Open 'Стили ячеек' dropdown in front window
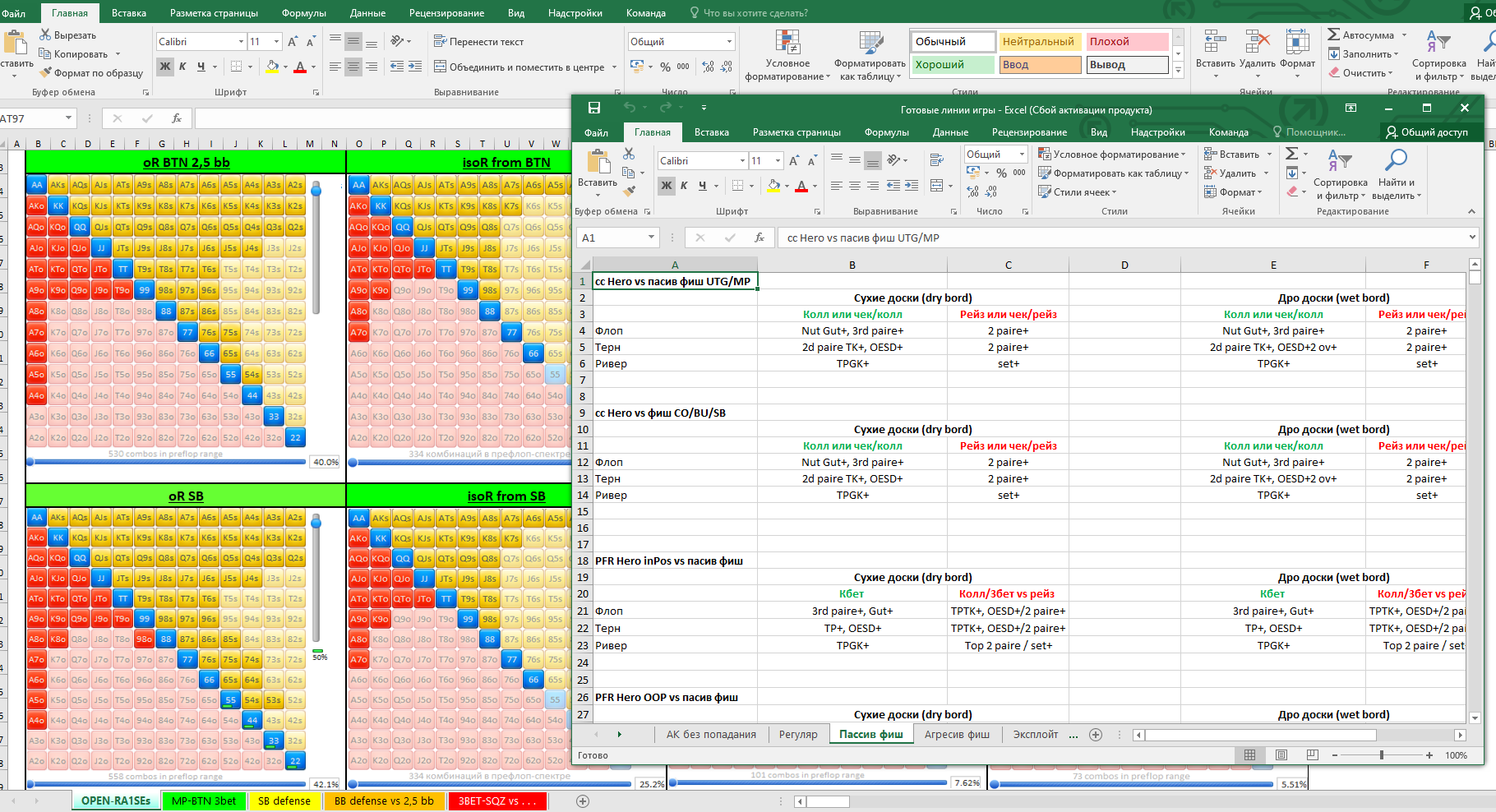Screen dimensions: 1496x812 [x=1078, y=191]
